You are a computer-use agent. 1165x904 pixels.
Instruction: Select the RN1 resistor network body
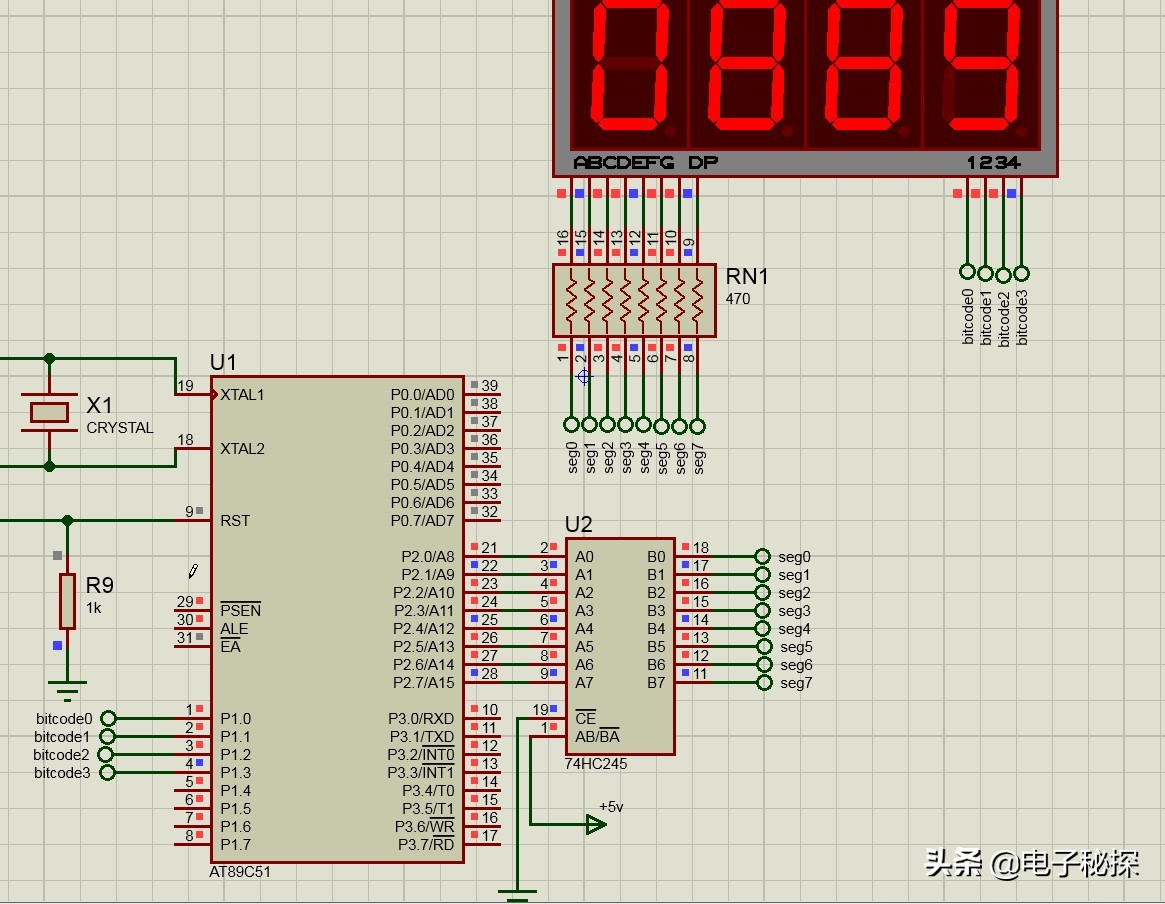click(634, 300)
